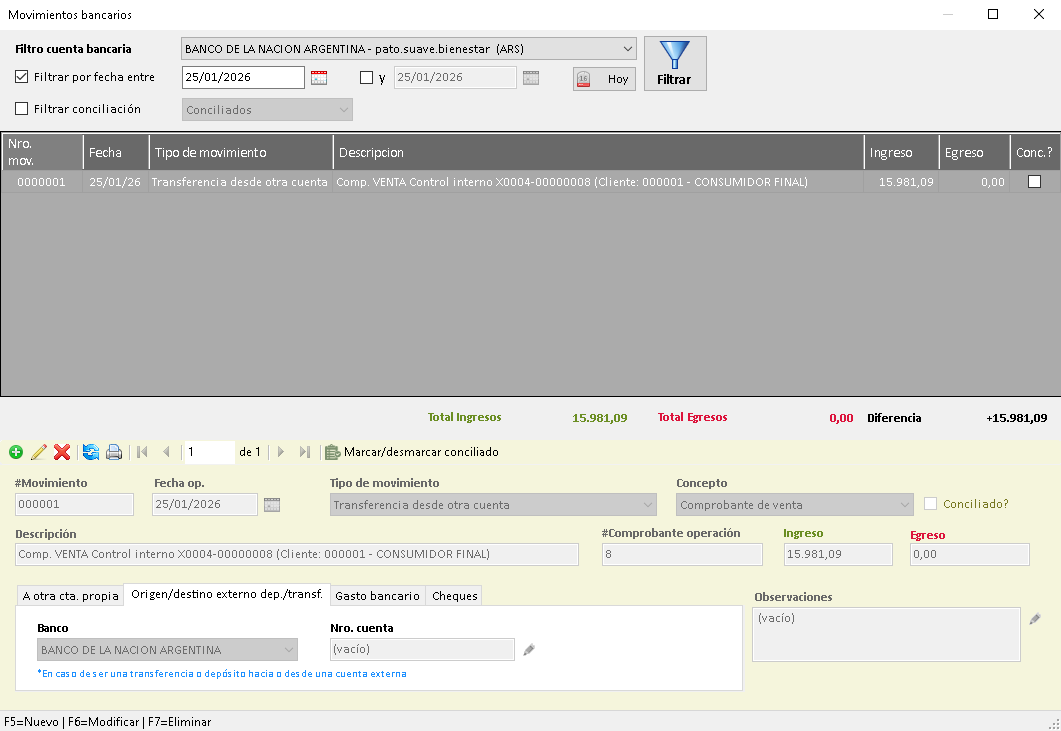Tick the Conc.? checkbox in movement row
This screenshot has width=1061, height=731.
[1034, 182]
